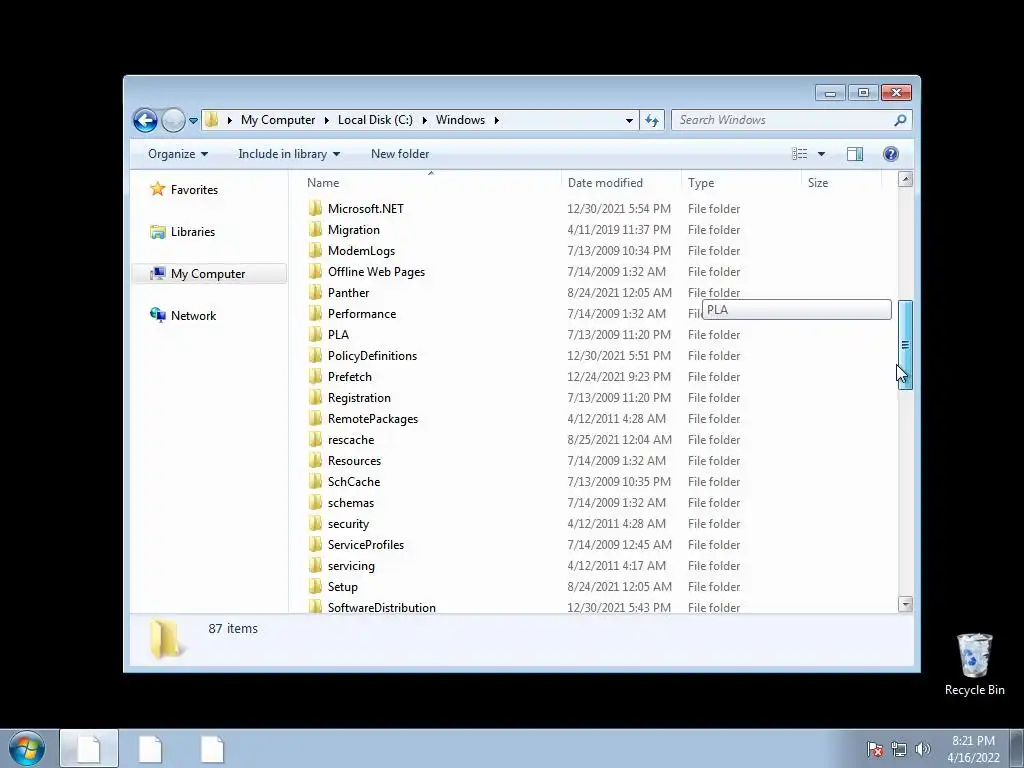Open the Include in library menu
This screenshot has width=1024, height=768.
289,154
